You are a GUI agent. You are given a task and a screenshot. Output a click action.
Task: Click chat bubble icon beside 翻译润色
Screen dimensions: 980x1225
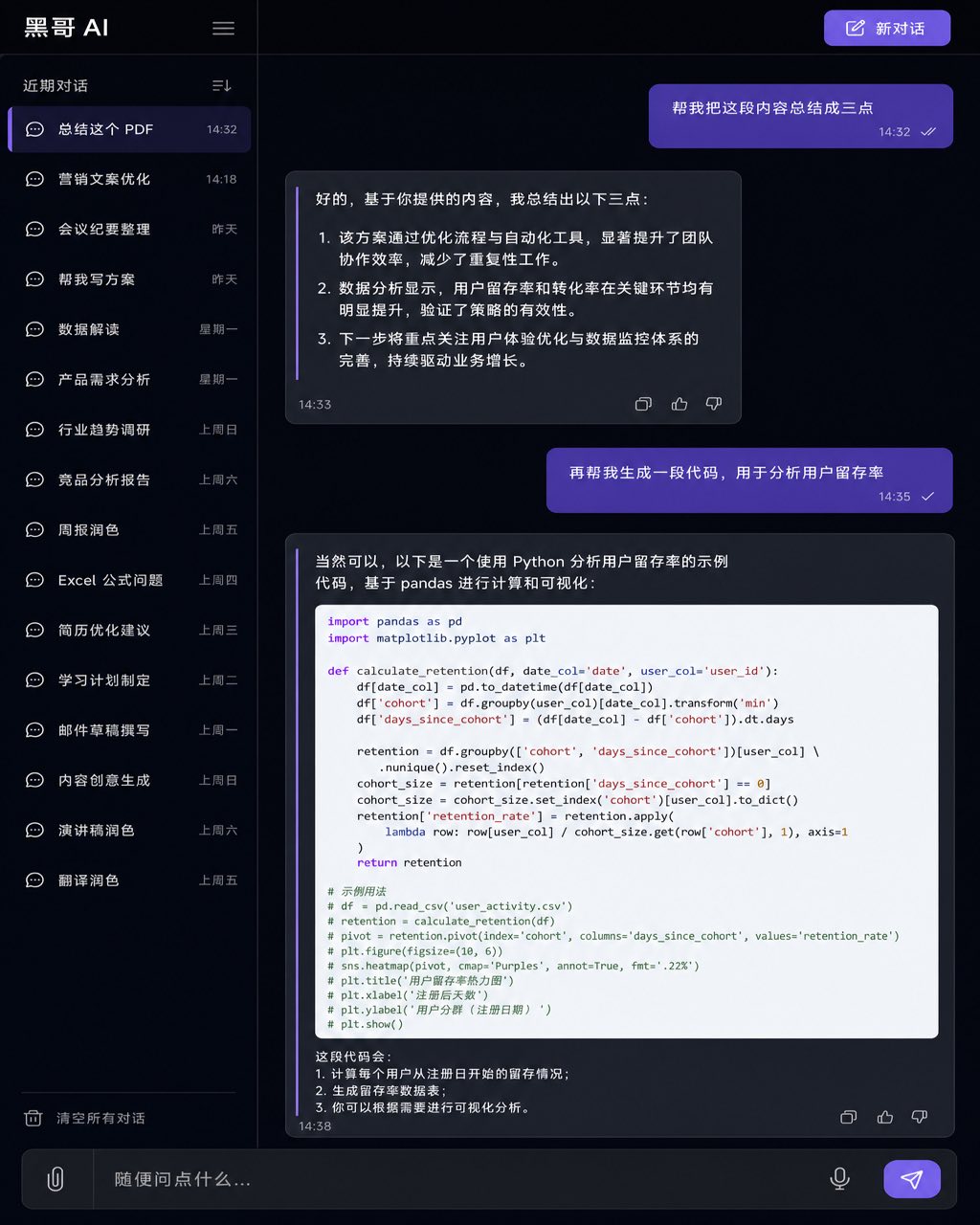pos(34,880)
